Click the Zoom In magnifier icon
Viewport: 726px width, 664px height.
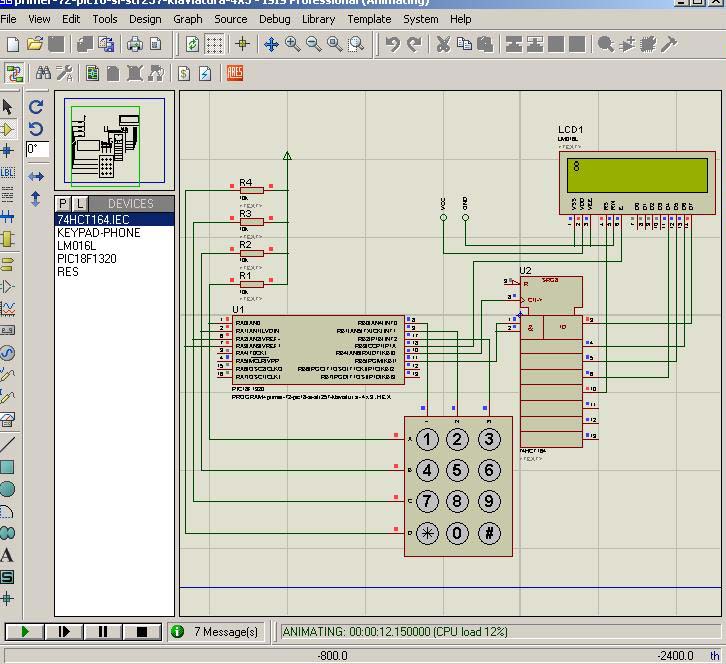click(x=292, y=44)
